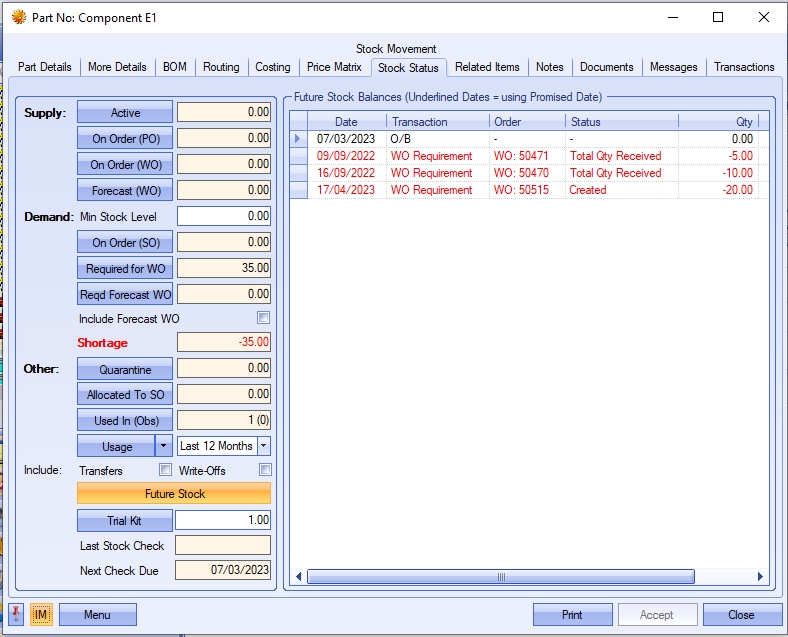The height and width of the screenshot is (637, 788).
Task: Maximize the Part No window
Action: [718, 17]
